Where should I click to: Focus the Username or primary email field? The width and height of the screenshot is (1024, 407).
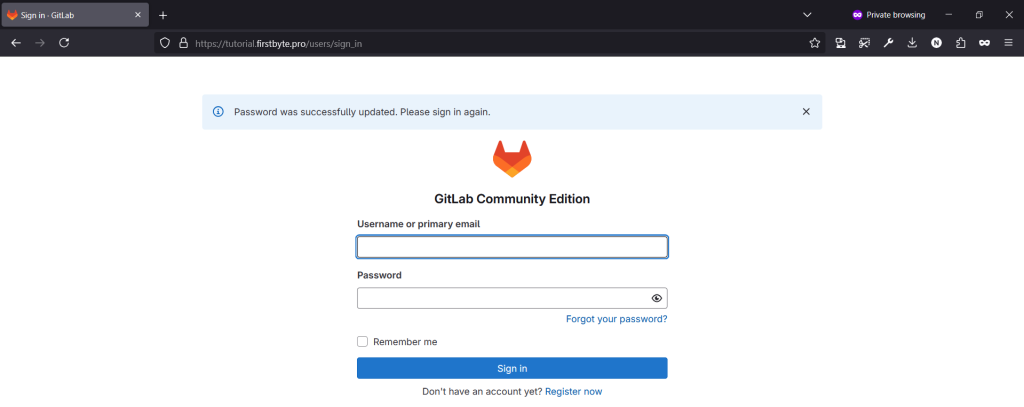pos(512,247)
